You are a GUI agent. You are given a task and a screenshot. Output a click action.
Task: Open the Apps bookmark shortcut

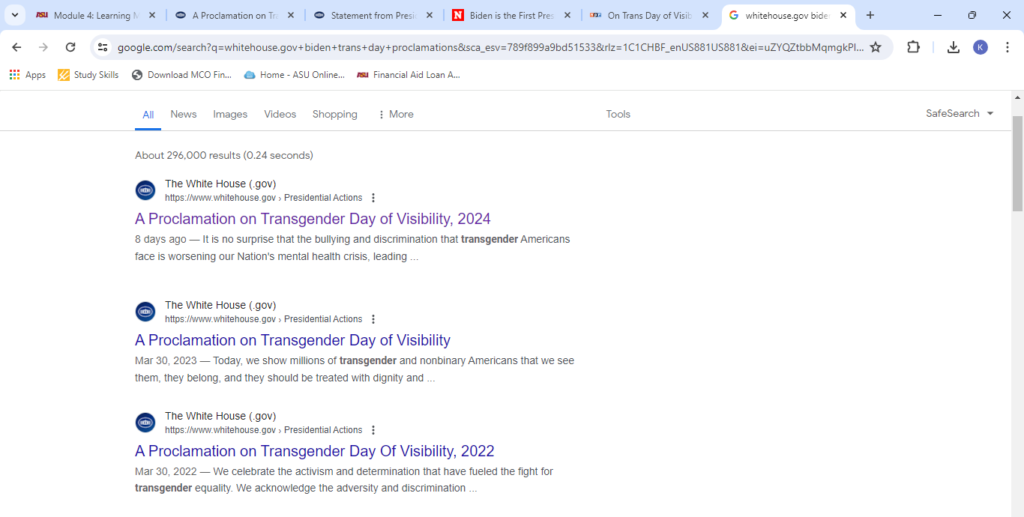27,75
